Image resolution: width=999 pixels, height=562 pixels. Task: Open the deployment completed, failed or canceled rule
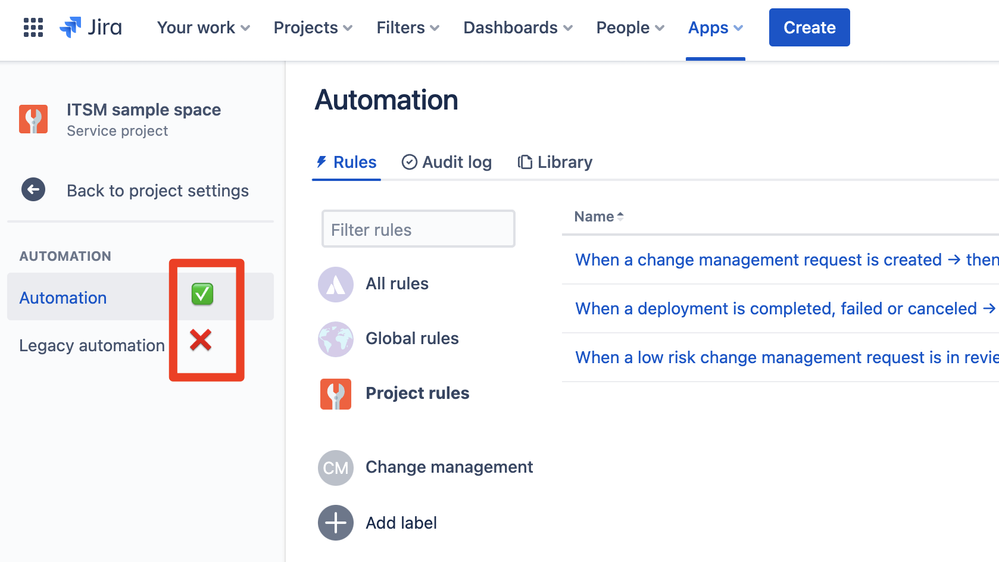(x=787, y=308)
